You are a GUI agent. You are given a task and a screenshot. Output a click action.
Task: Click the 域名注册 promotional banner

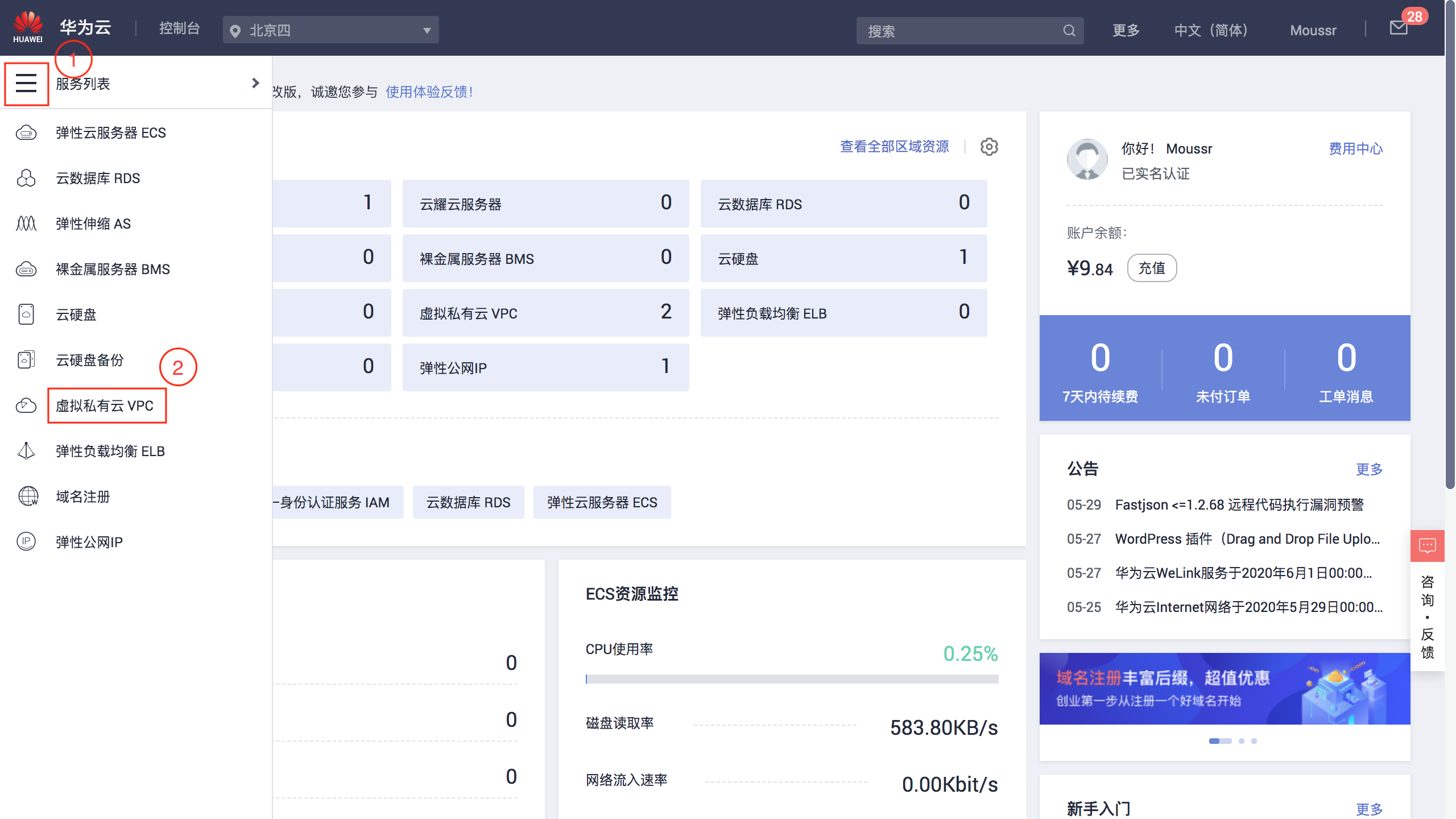(1225, 689)
